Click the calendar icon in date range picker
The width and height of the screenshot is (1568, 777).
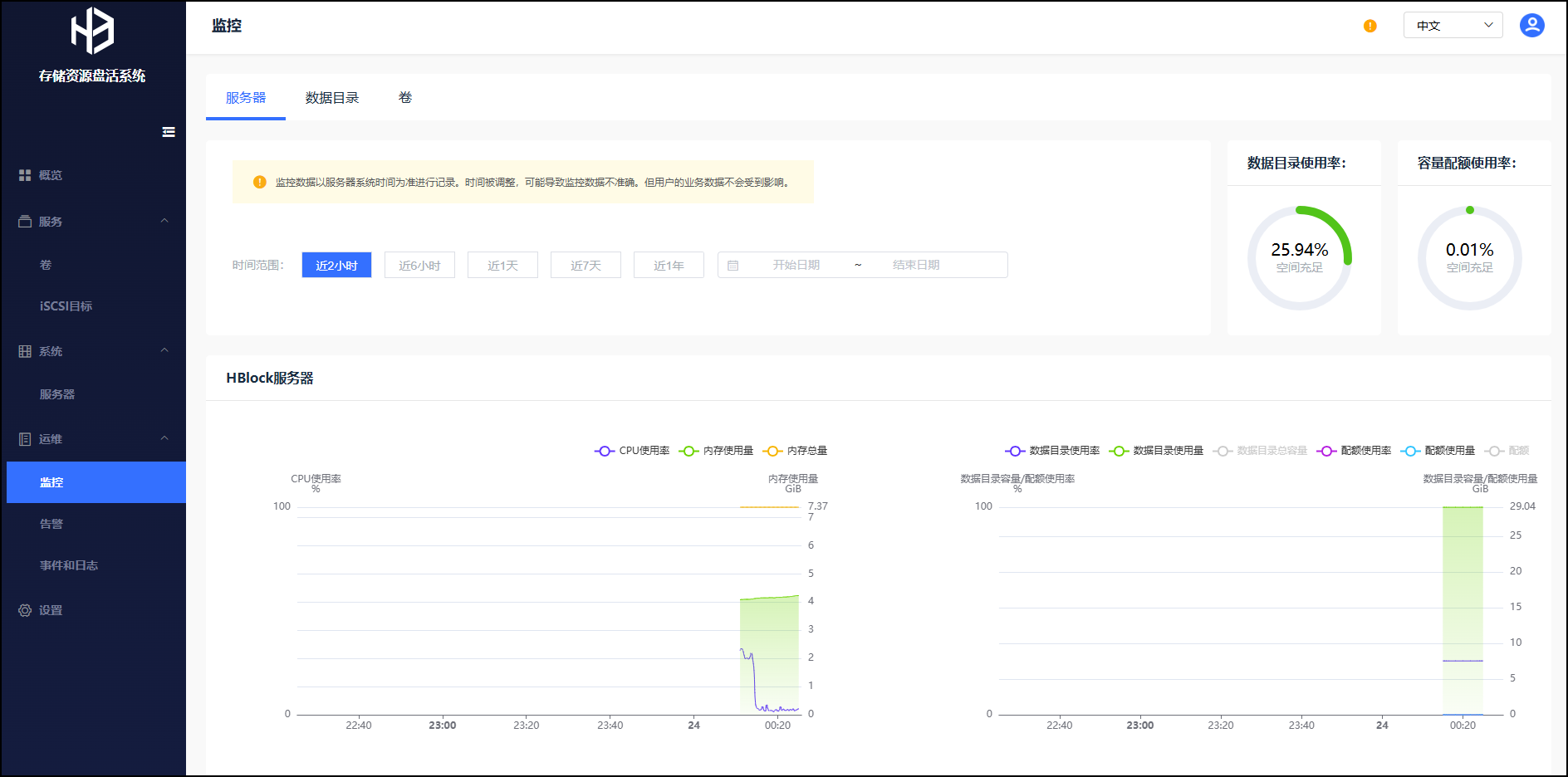tap(733, 266)
